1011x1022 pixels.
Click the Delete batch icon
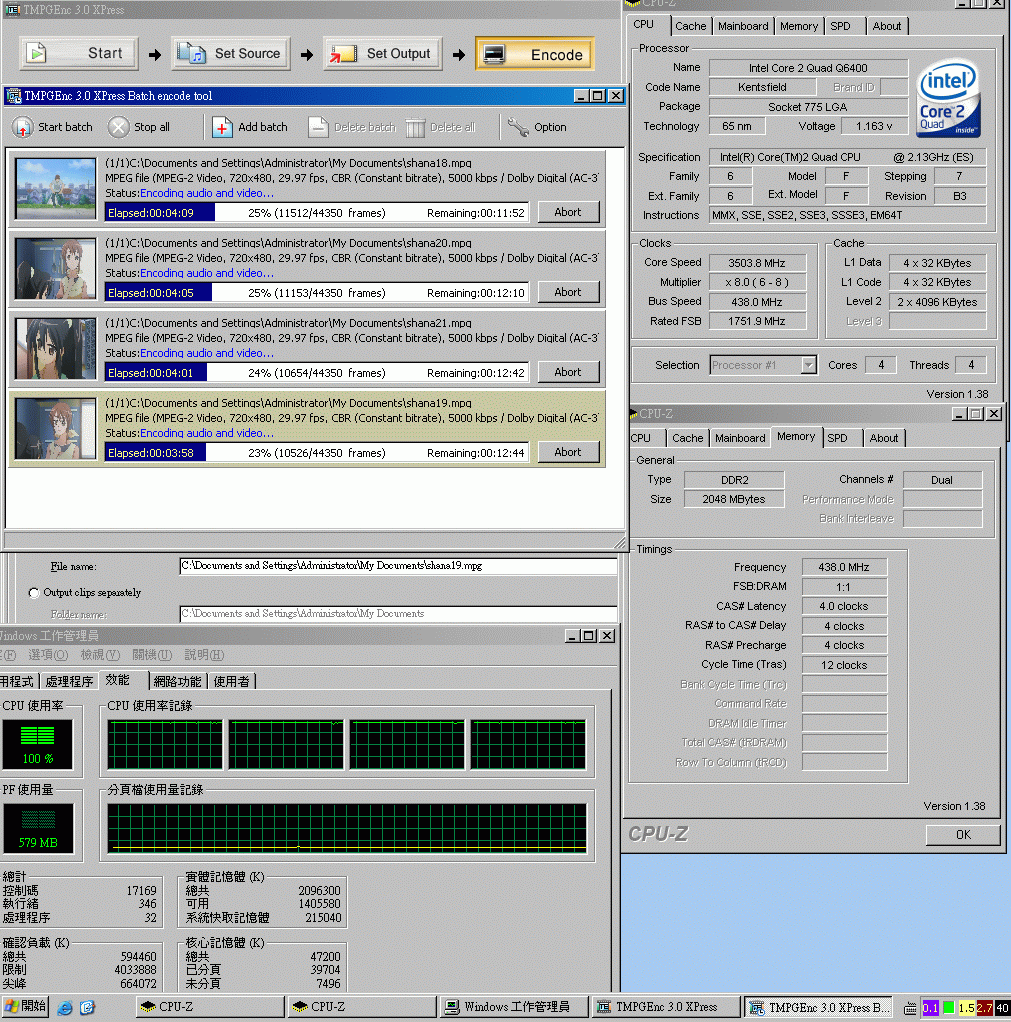[x=318, y=127]
